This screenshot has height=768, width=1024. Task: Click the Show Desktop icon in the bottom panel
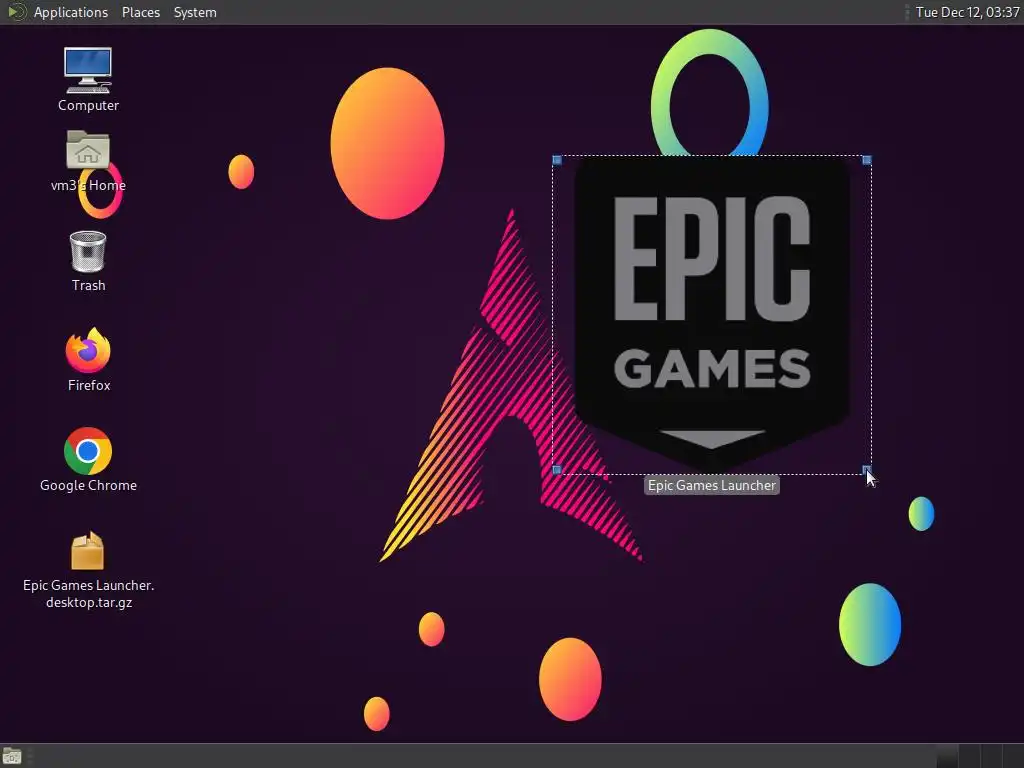(12, 756)
